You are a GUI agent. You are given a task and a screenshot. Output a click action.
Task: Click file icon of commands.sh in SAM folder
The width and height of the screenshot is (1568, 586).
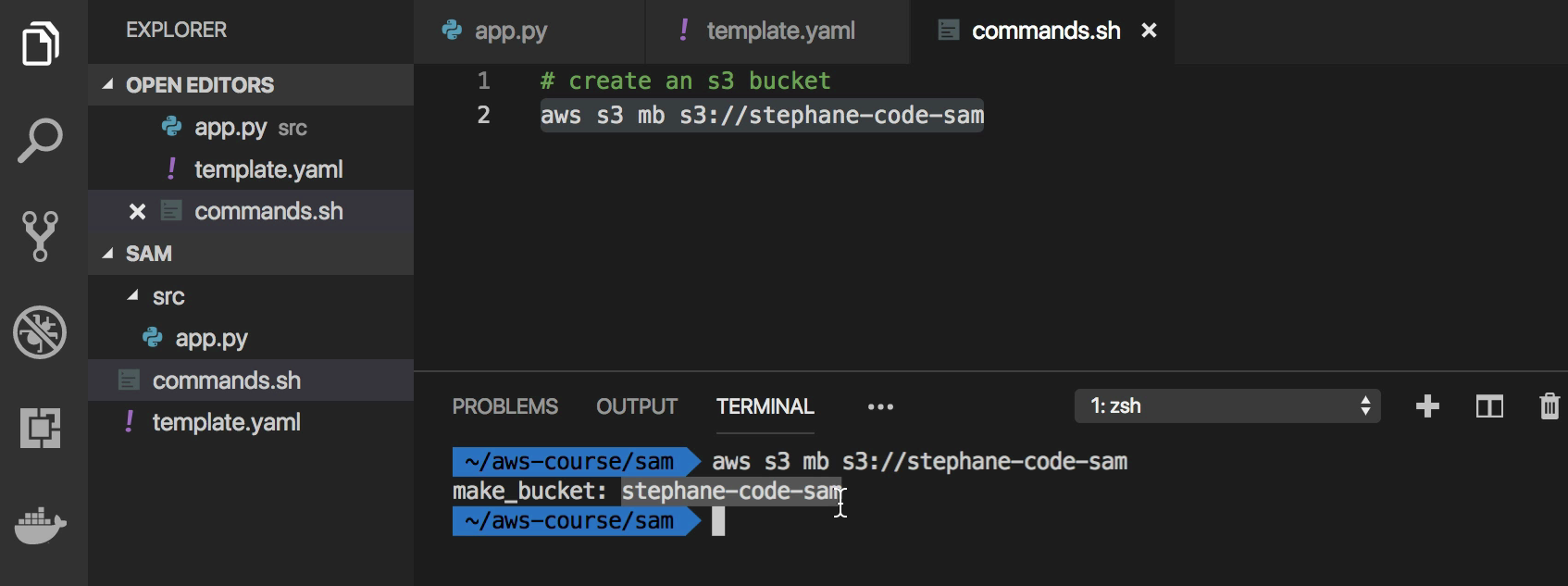click(130, 380)
